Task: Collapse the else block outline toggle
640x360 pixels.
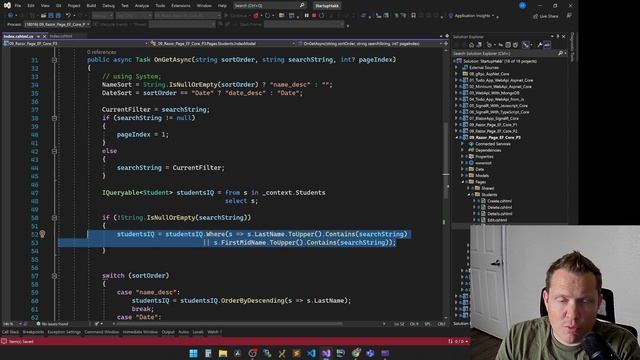Action: click(54, 151)
